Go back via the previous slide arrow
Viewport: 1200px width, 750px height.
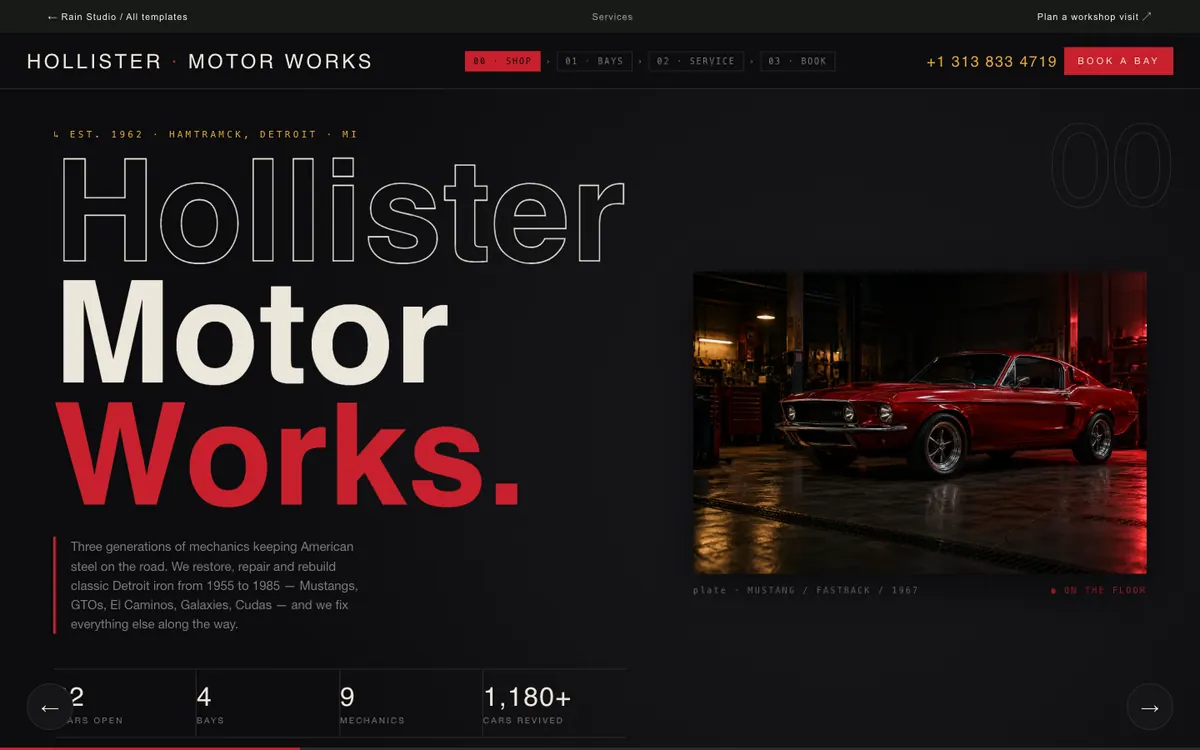coord(50,707)
